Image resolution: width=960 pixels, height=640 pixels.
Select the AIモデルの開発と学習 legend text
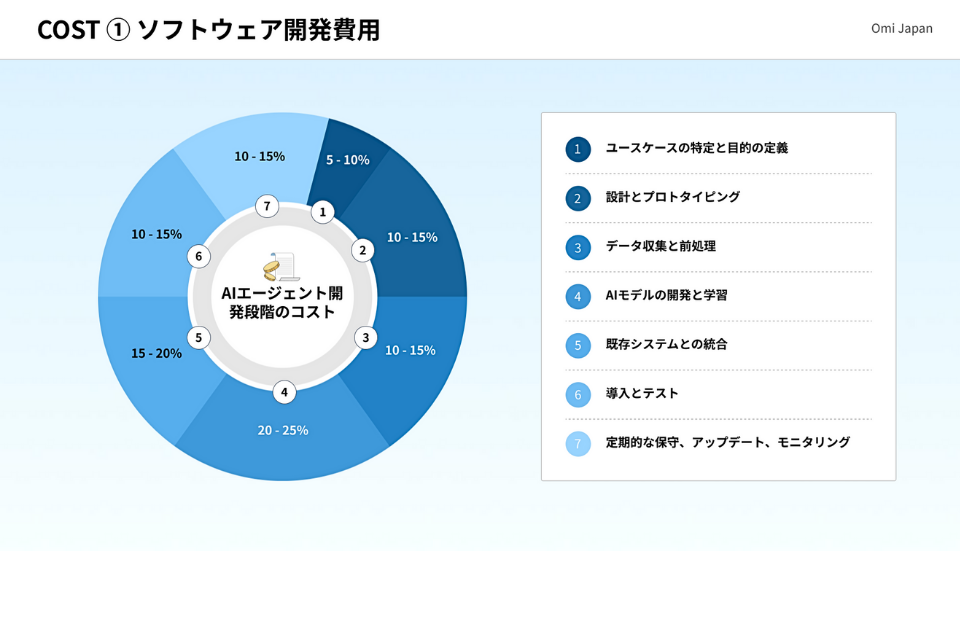(x=666, y=295)
